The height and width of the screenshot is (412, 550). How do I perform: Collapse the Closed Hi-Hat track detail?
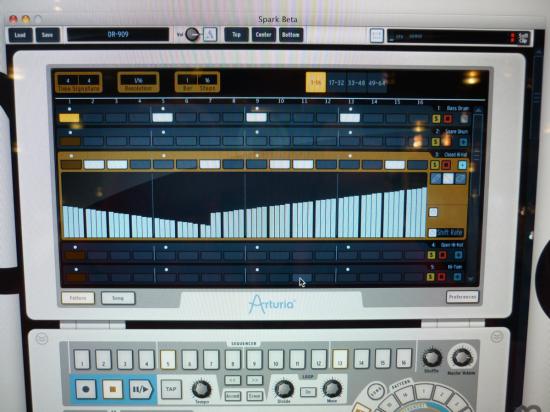(x=462, y=165)
